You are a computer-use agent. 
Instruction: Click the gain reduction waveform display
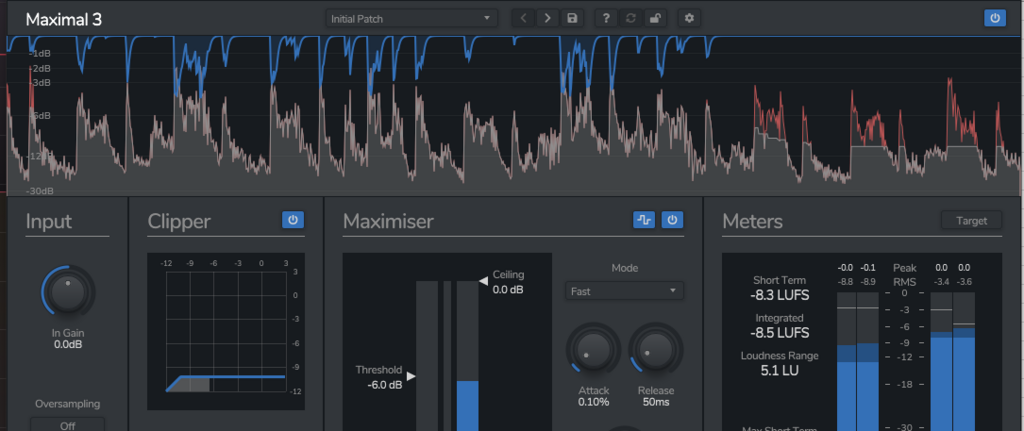[512, 115]
